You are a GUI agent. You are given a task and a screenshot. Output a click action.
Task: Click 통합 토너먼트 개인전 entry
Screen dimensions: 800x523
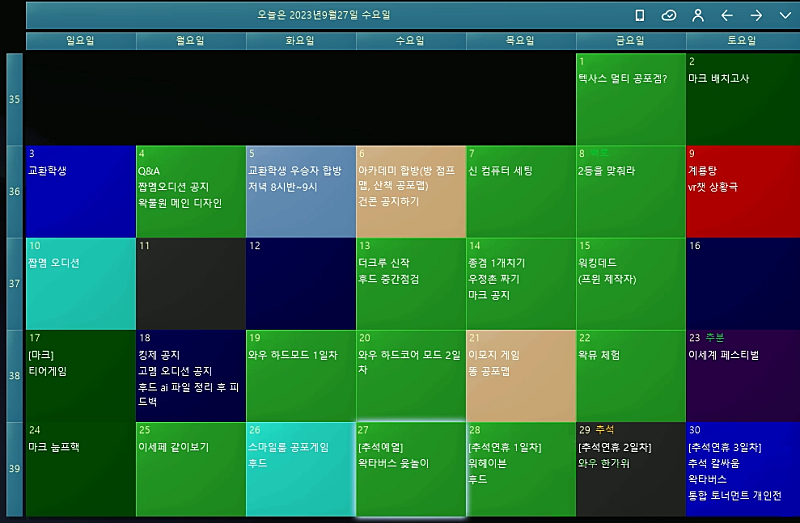(735, 495)
